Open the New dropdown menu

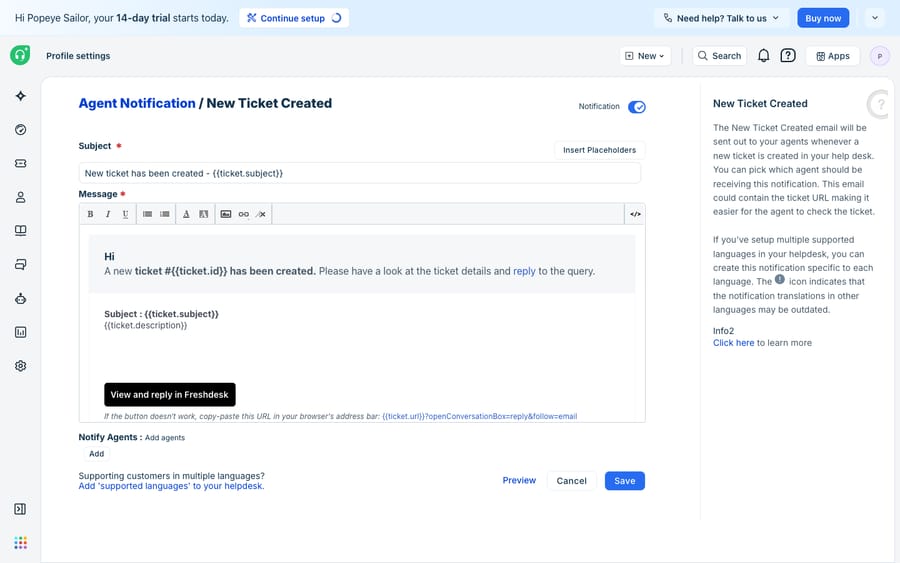pos(645,56)
